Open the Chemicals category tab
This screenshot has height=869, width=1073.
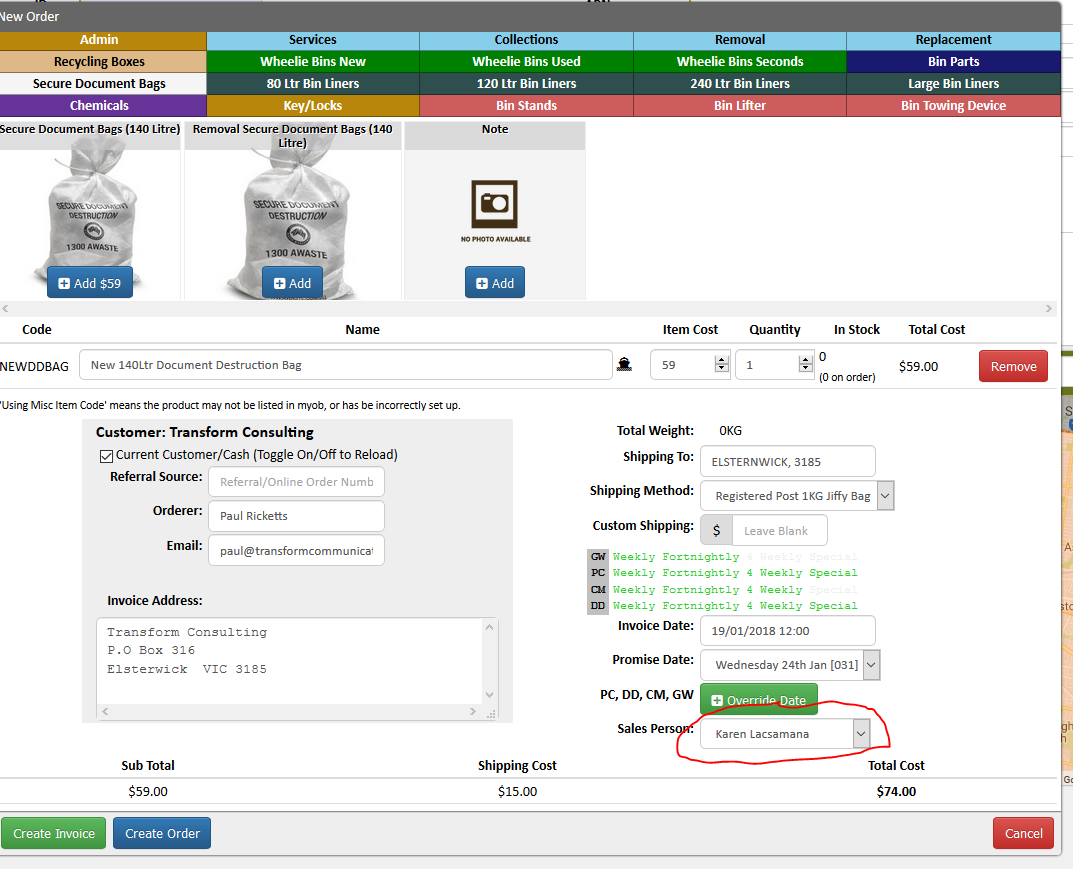coord(99,105)
